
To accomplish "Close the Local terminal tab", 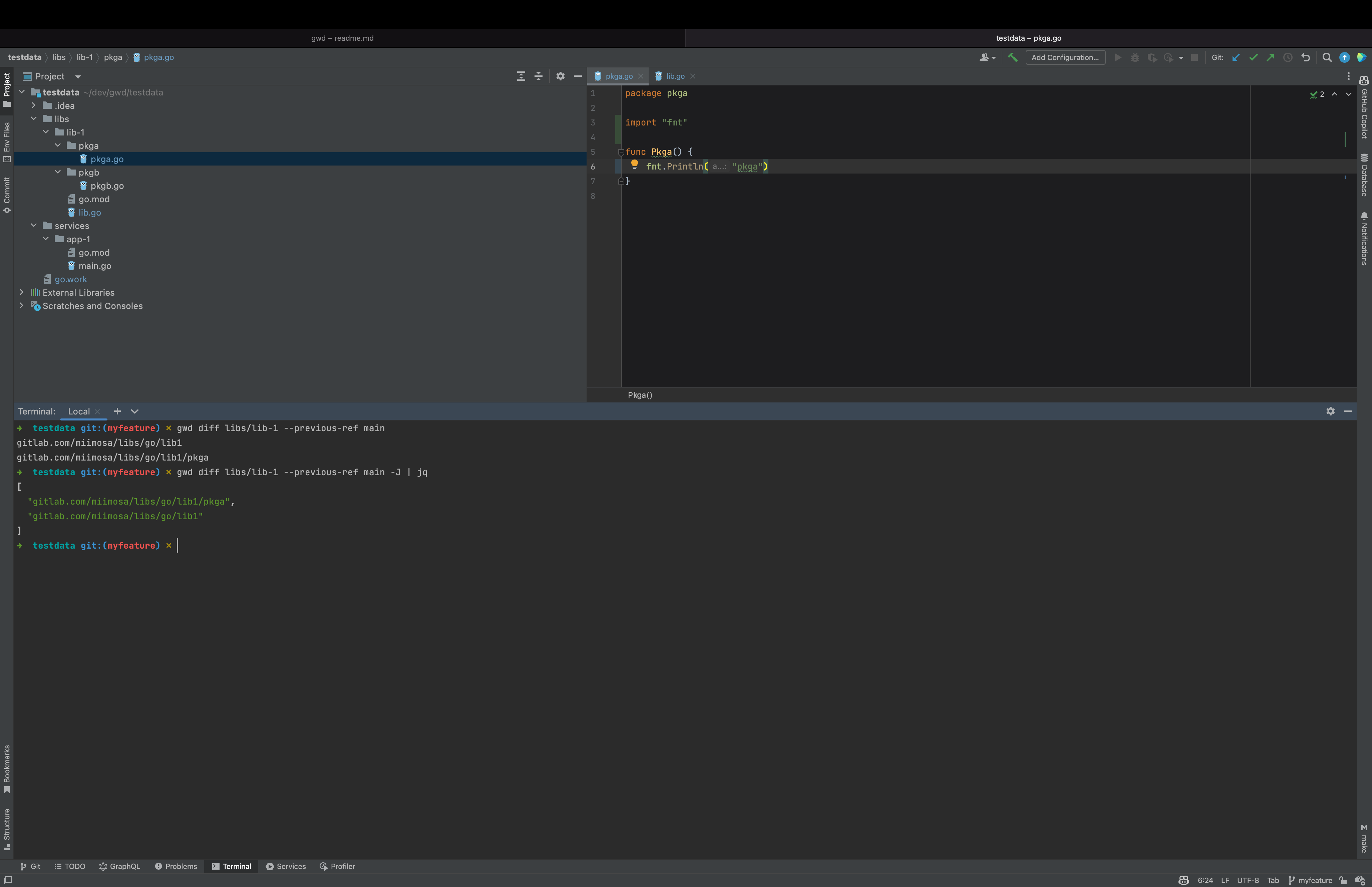I will click(97, 411).
